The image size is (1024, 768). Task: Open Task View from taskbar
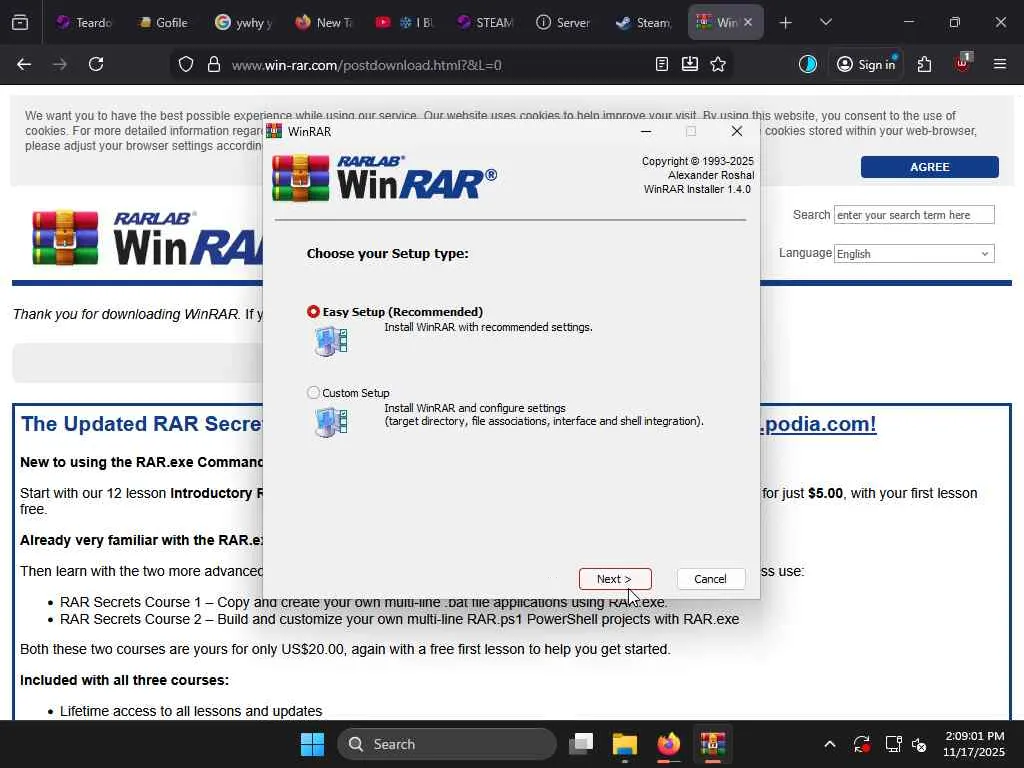tap(581, 744)
